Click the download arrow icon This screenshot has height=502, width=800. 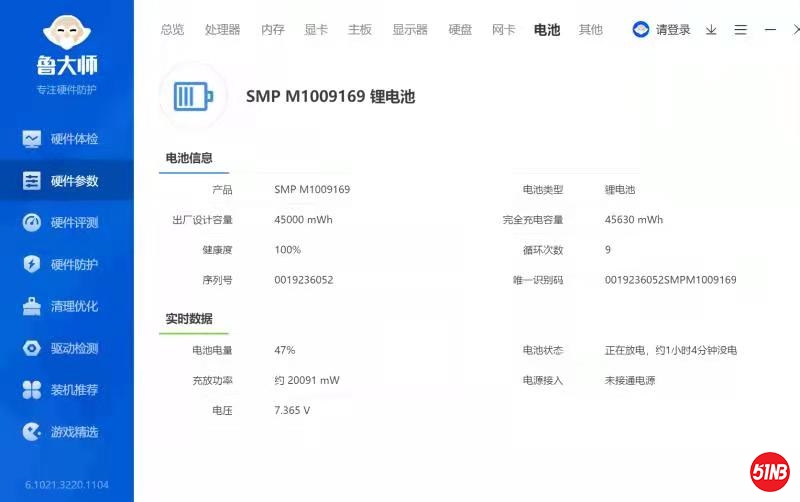[x=711, y=30]
